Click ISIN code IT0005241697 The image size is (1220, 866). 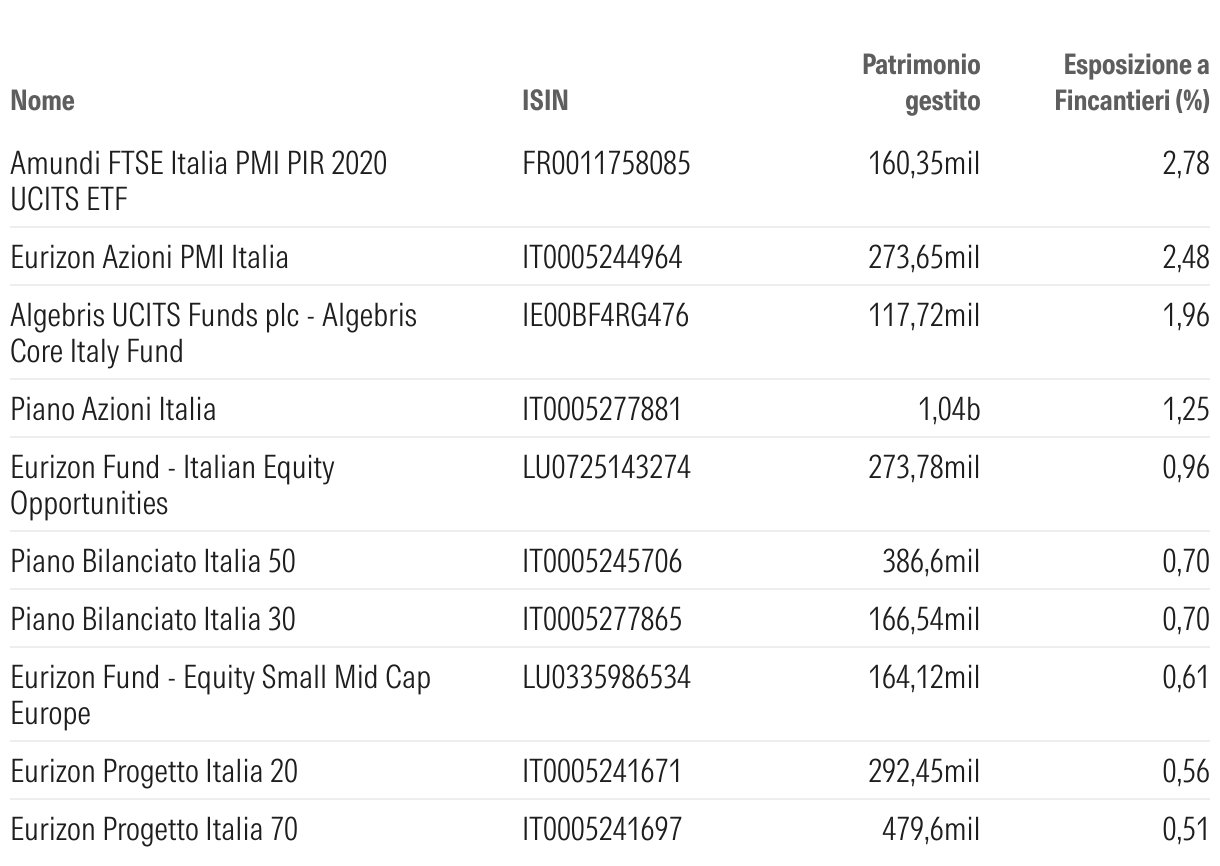602,829
